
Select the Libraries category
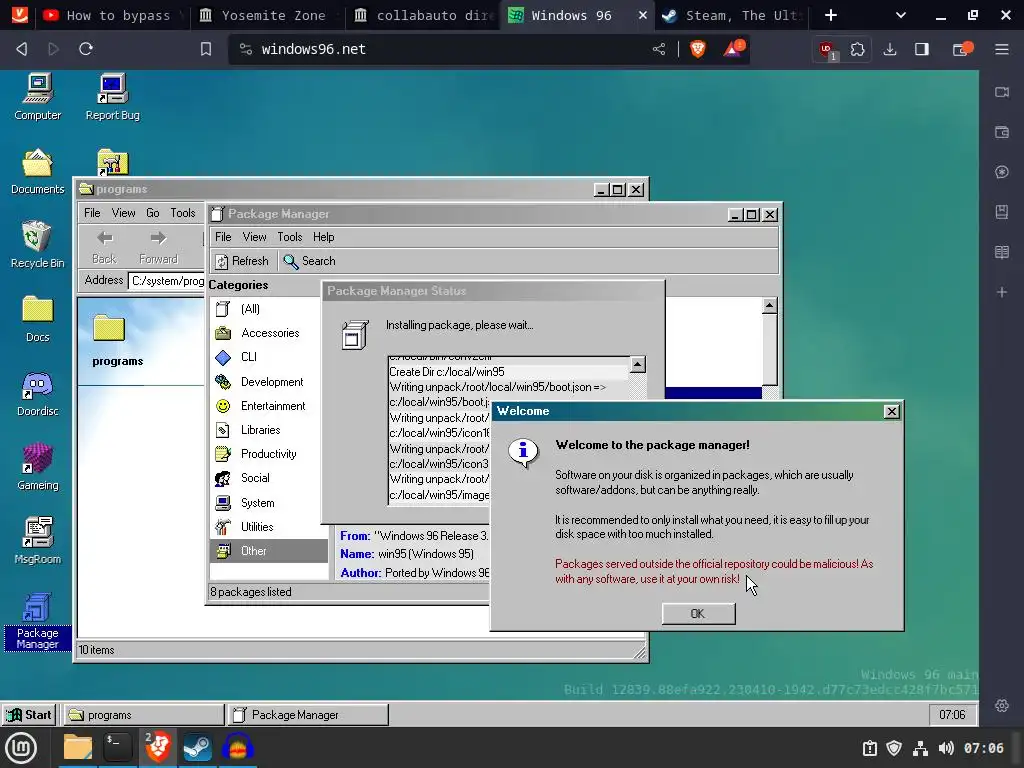click(x=269, y=430)
